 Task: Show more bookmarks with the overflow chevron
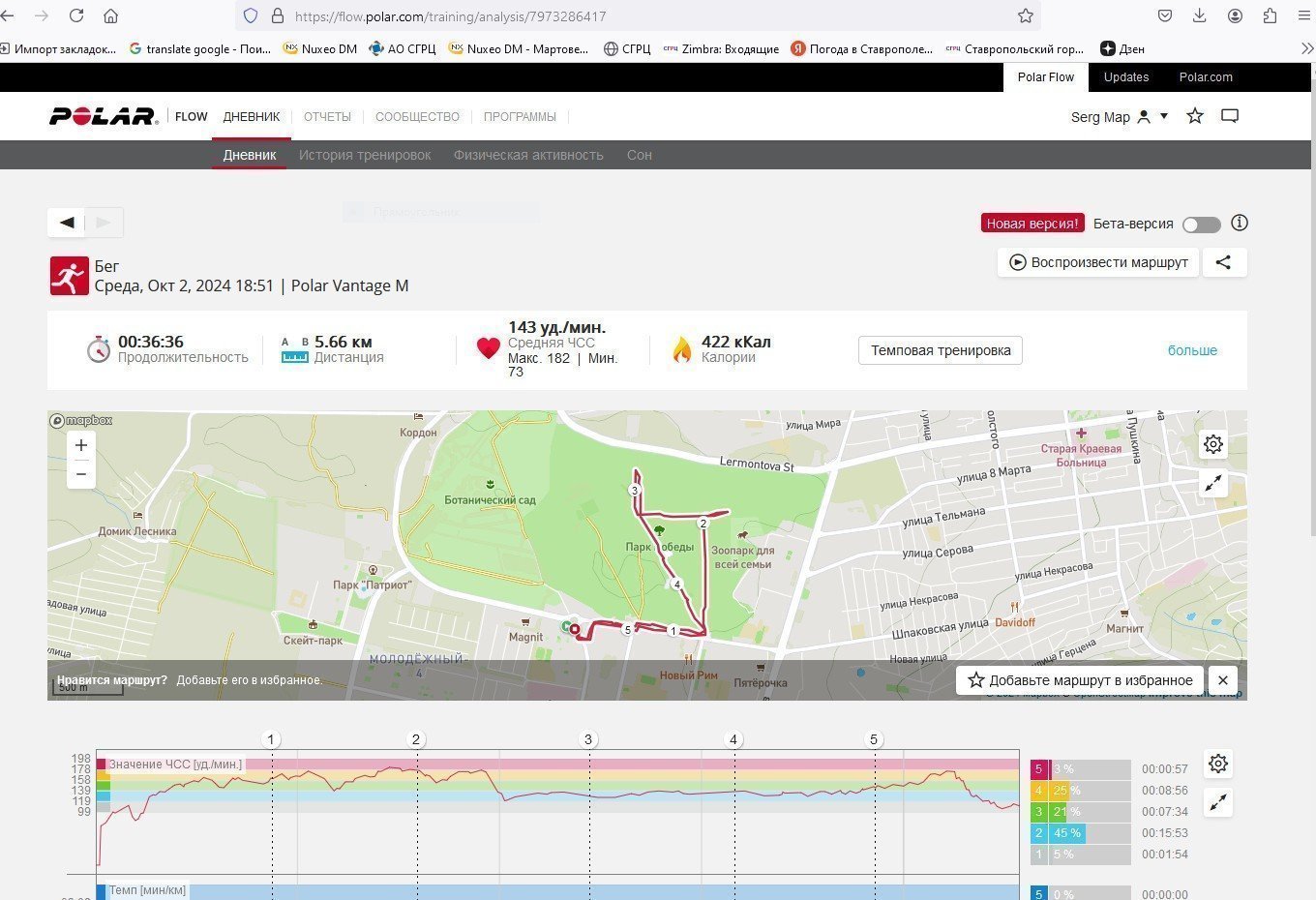(x=1307, y=48)
